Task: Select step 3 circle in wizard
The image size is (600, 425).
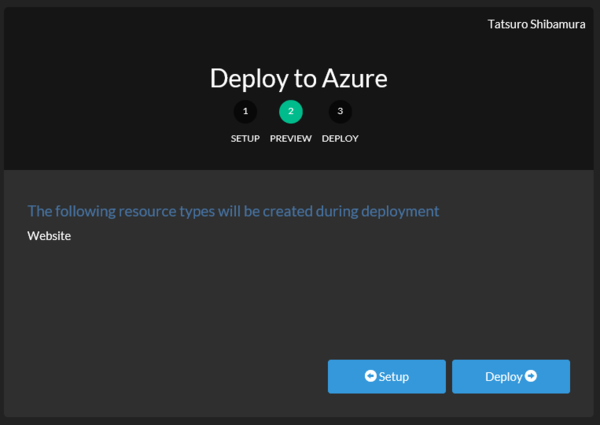Action: click(340, 112)
